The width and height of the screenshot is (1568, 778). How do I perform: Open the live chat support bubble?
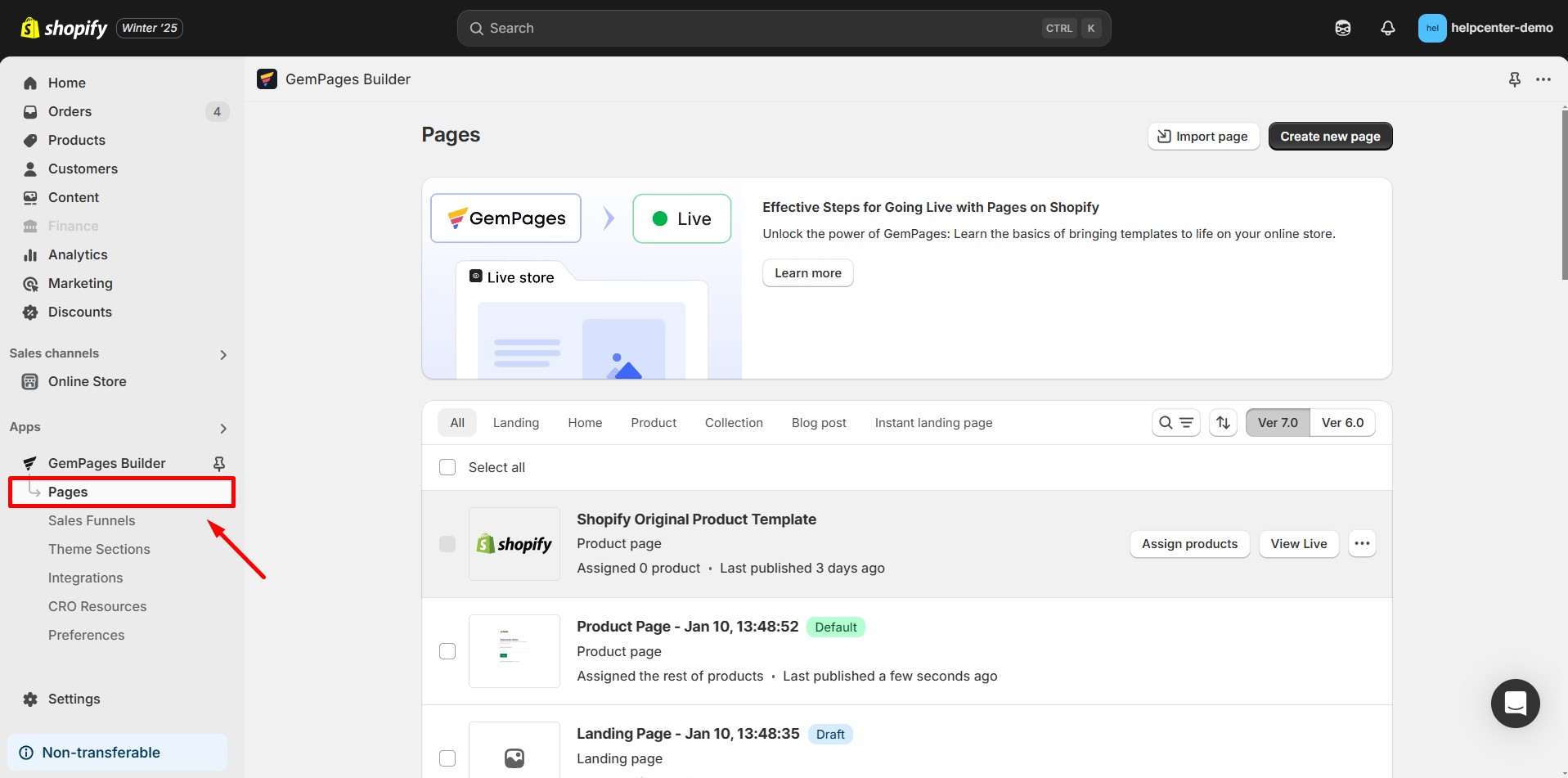tap(1515, 703)
